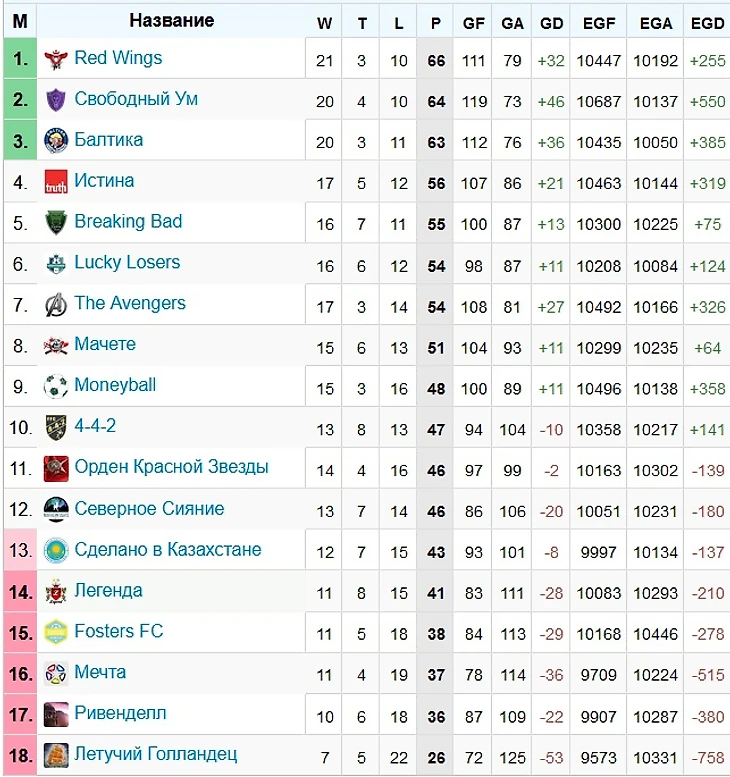The image size is (730, 777).
Task: Click the Red Wings team logo
Action: [x=56, y=59]
